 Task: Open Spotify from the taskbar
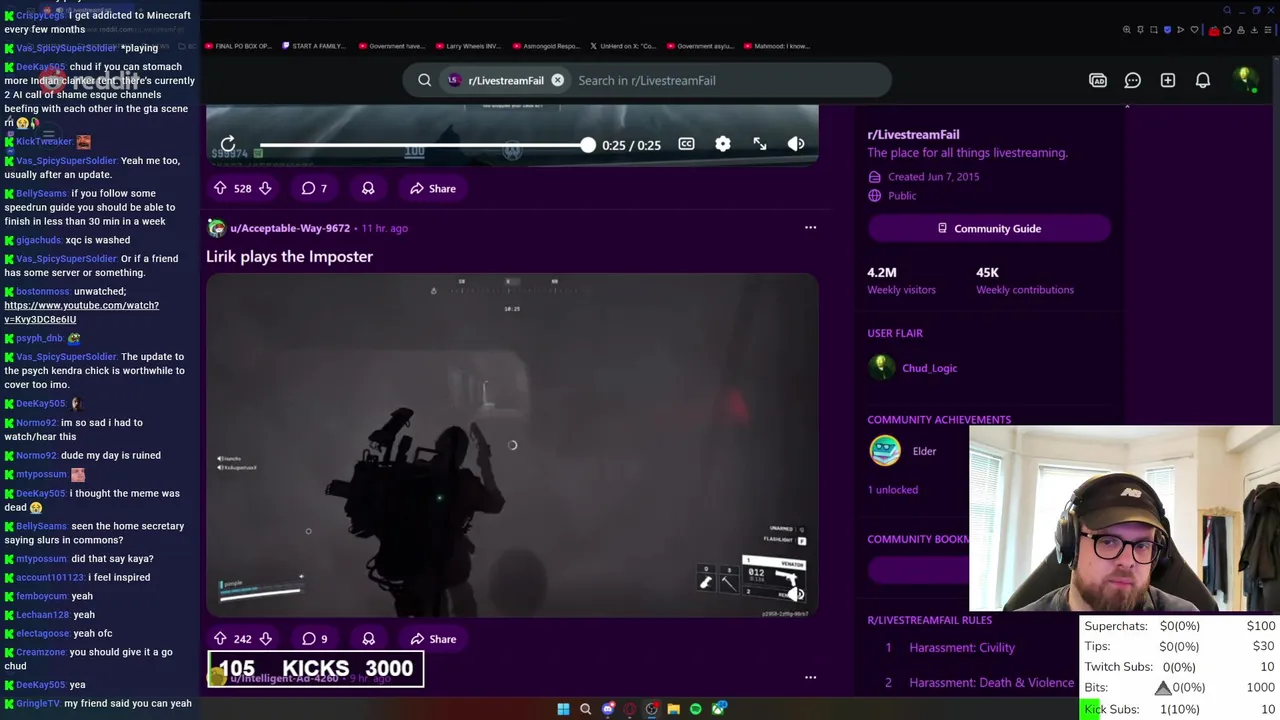click(x=695, y=709)
